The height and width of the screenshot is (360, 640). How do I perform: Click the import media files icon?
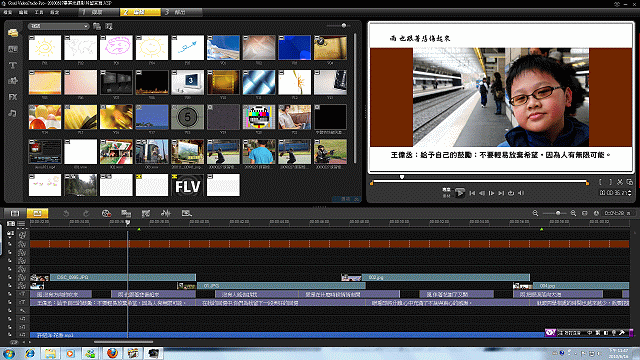(x=109, y=26)
